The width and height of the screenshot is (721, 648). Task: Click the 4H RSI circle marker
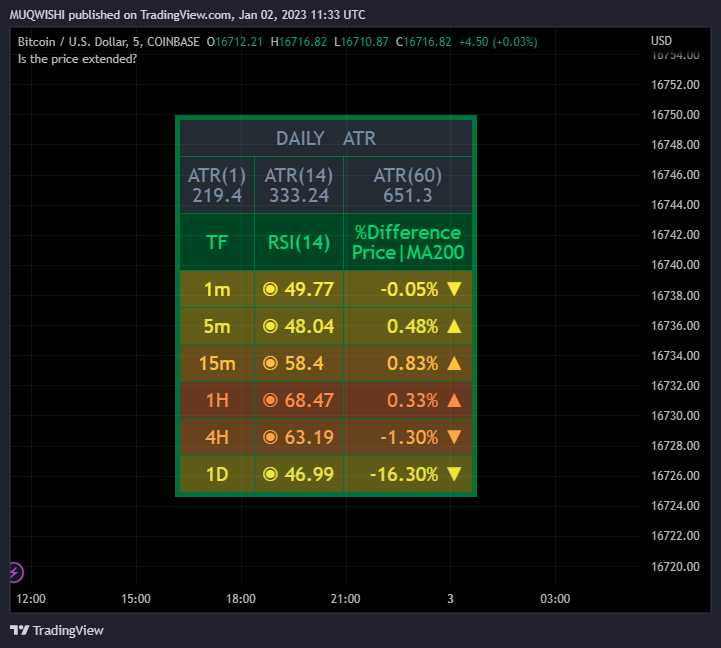tap(270, 437)
